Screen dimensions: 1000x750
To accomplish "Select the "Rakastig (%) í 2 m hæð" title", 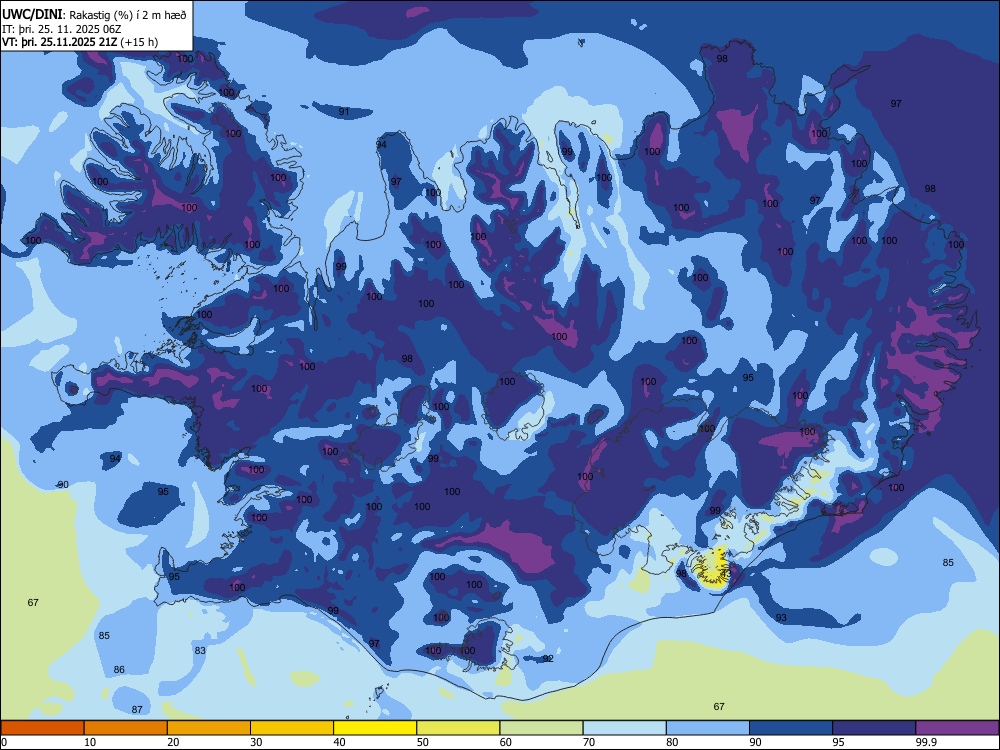I will coord(128,15).
